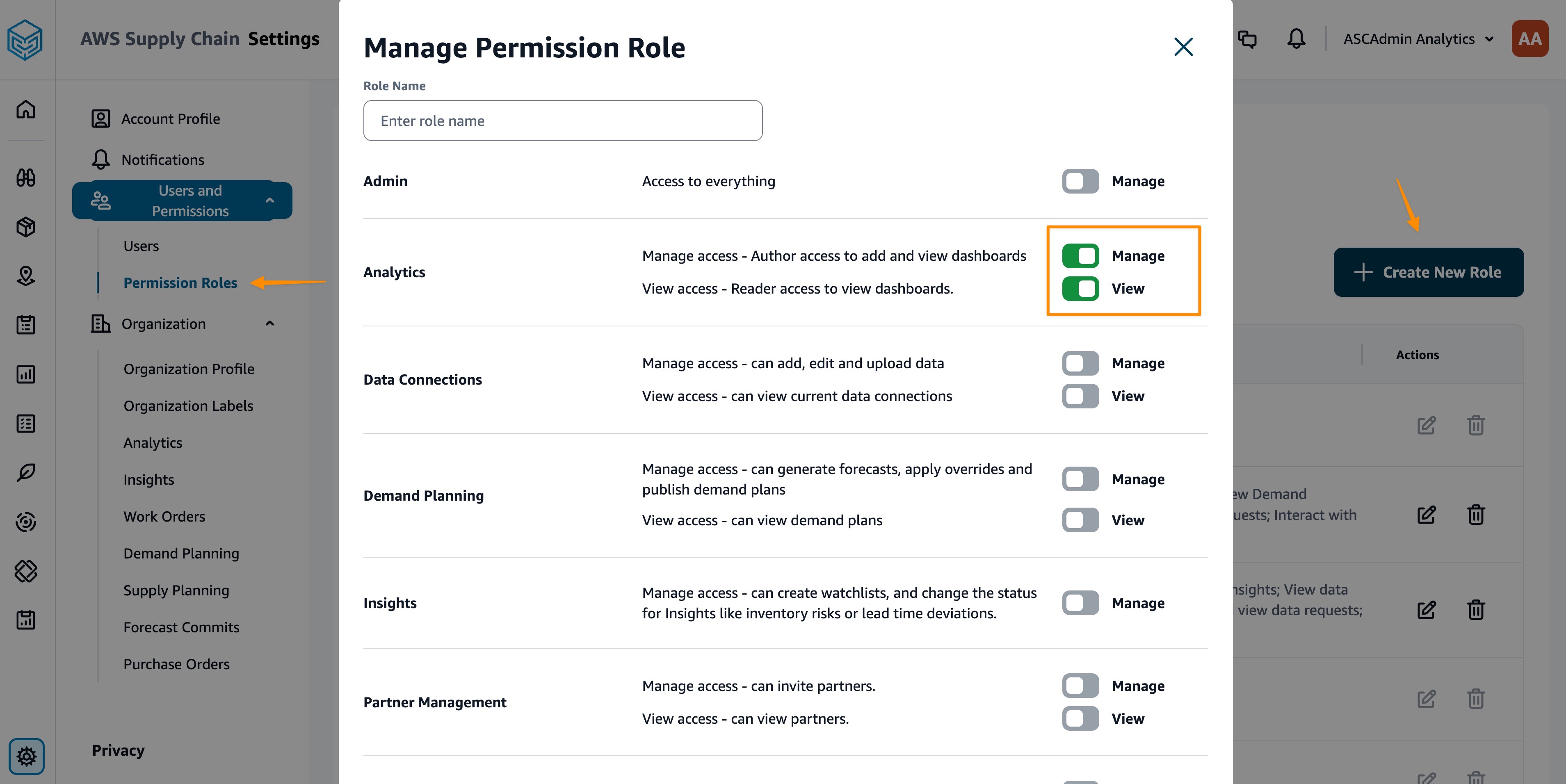This screenshot has width=1566, height=784.
Task: Disable Analytics Manage switch
Action: point(1080,256)
